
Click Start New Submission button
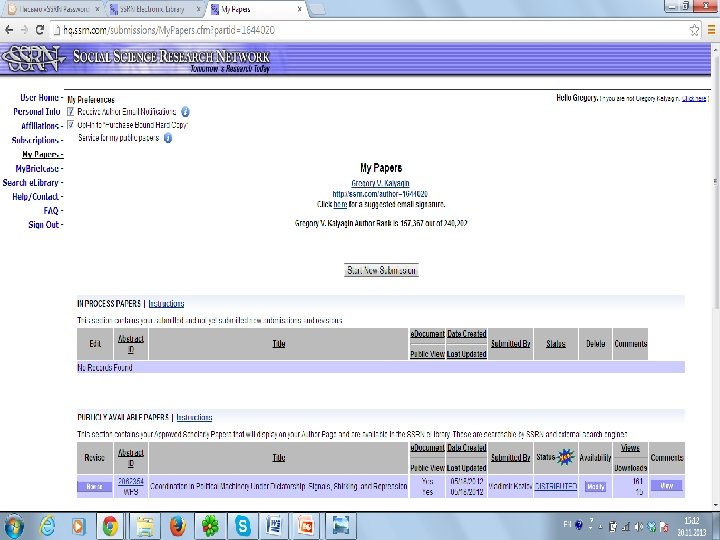381,270
